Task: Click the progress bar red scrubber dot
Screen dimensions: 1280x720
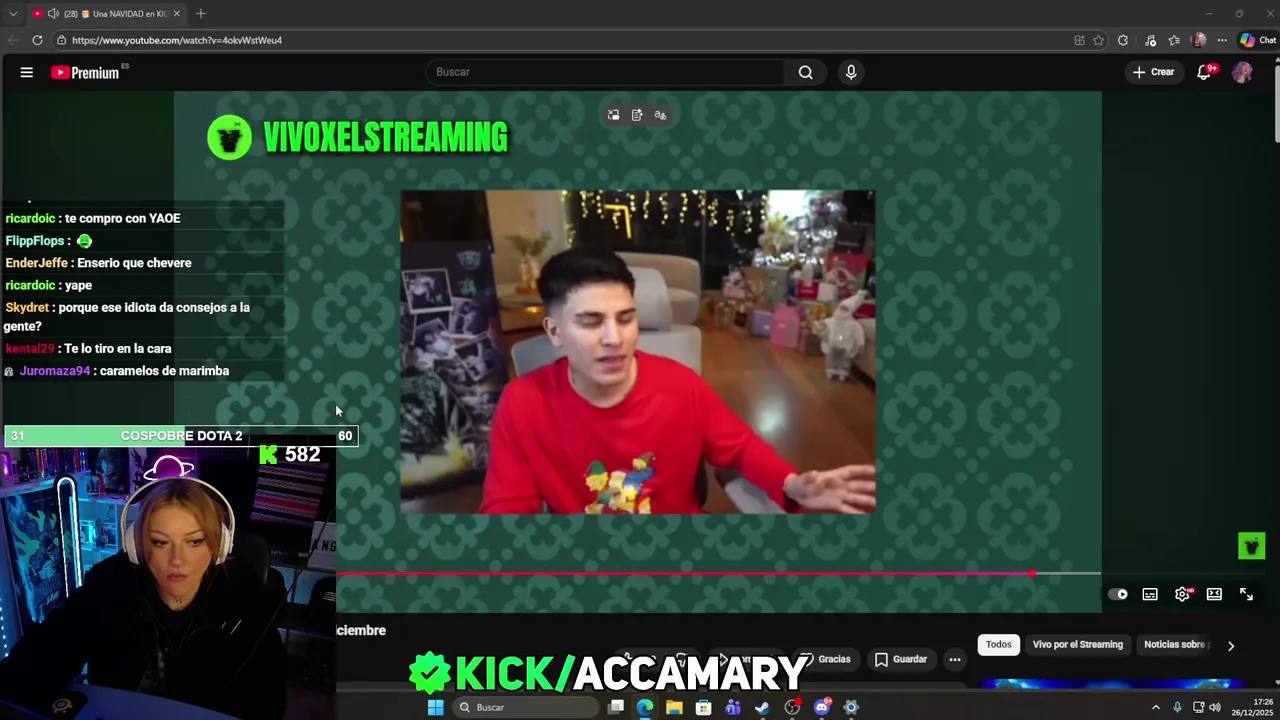Action: pyautogui.click(x=1031, y=574)
